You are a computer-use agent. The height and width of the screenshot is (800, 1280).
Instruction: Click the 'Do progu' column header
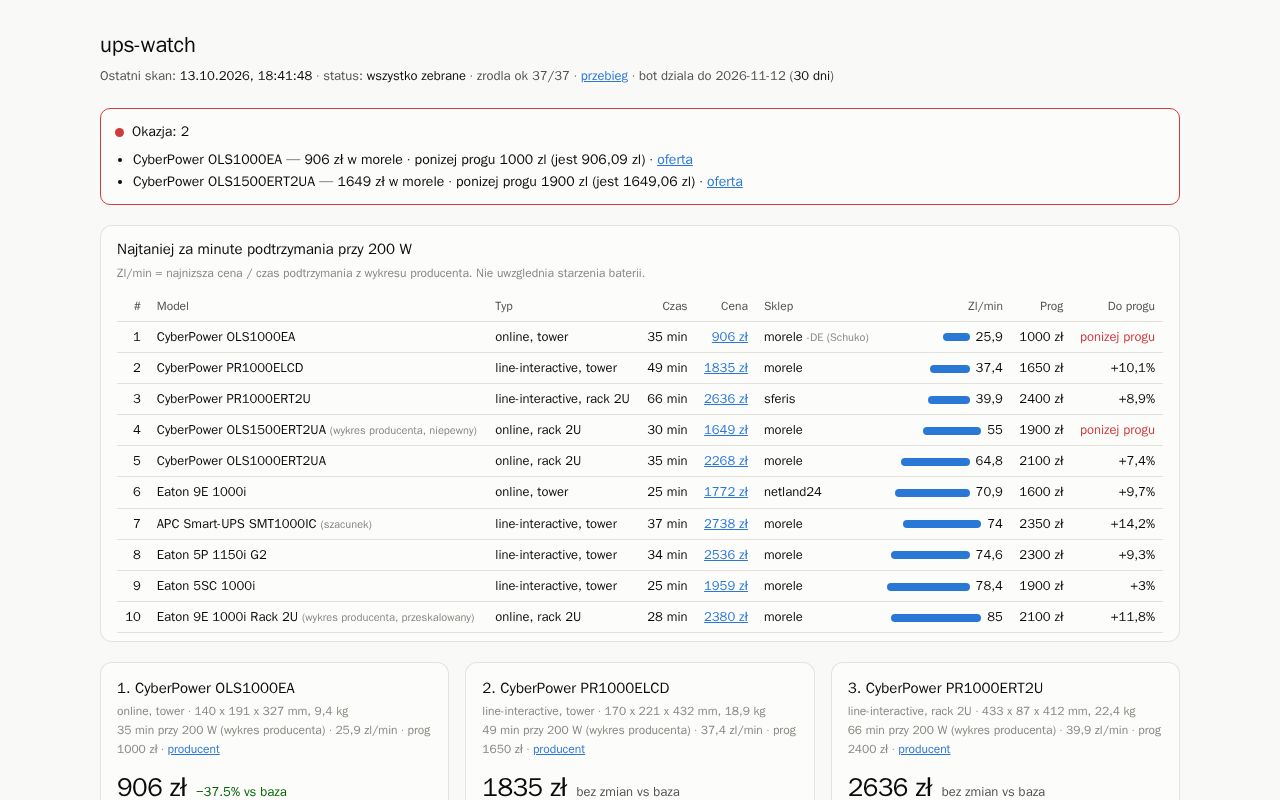tap(1131, 306)
